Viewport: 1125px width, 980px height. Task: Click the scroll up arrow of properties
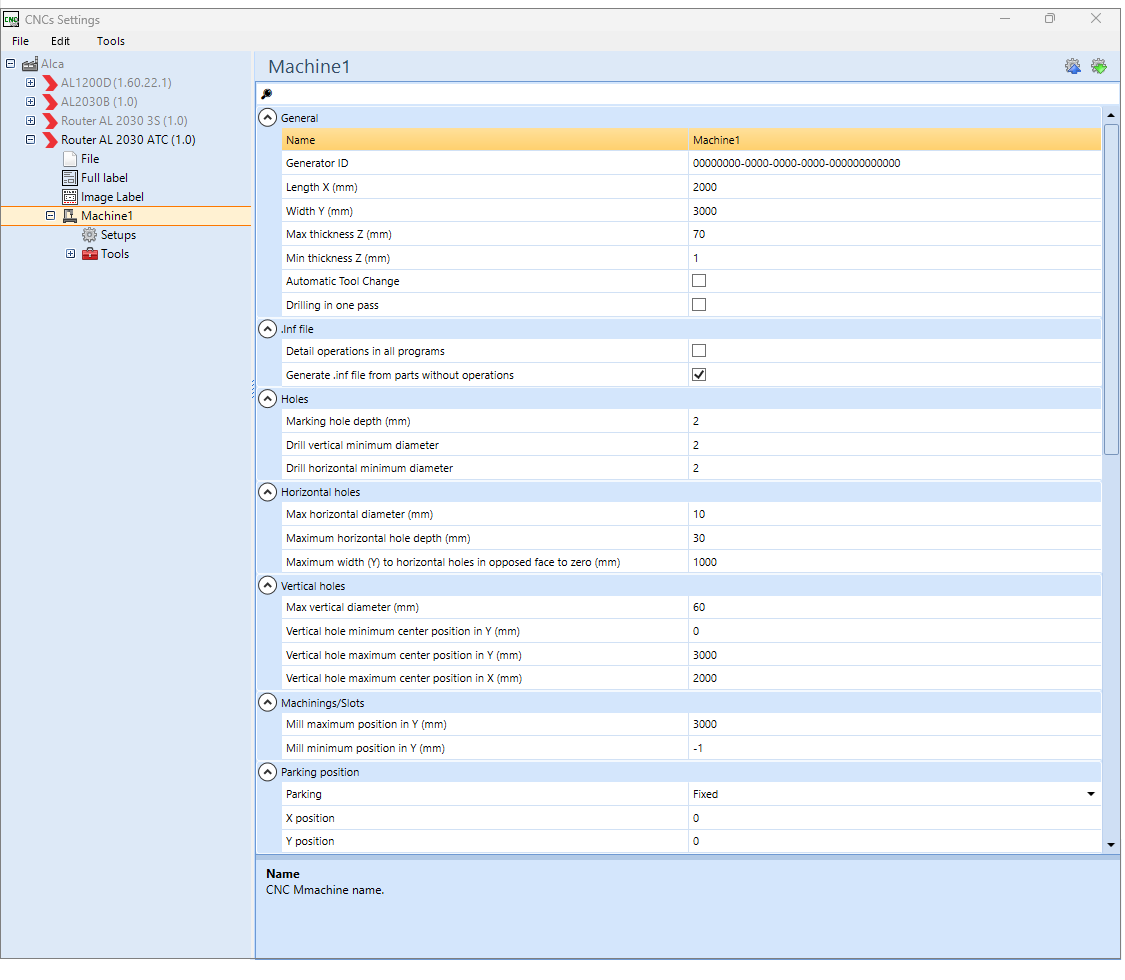pyautogui.click(x=1111, y=115)
